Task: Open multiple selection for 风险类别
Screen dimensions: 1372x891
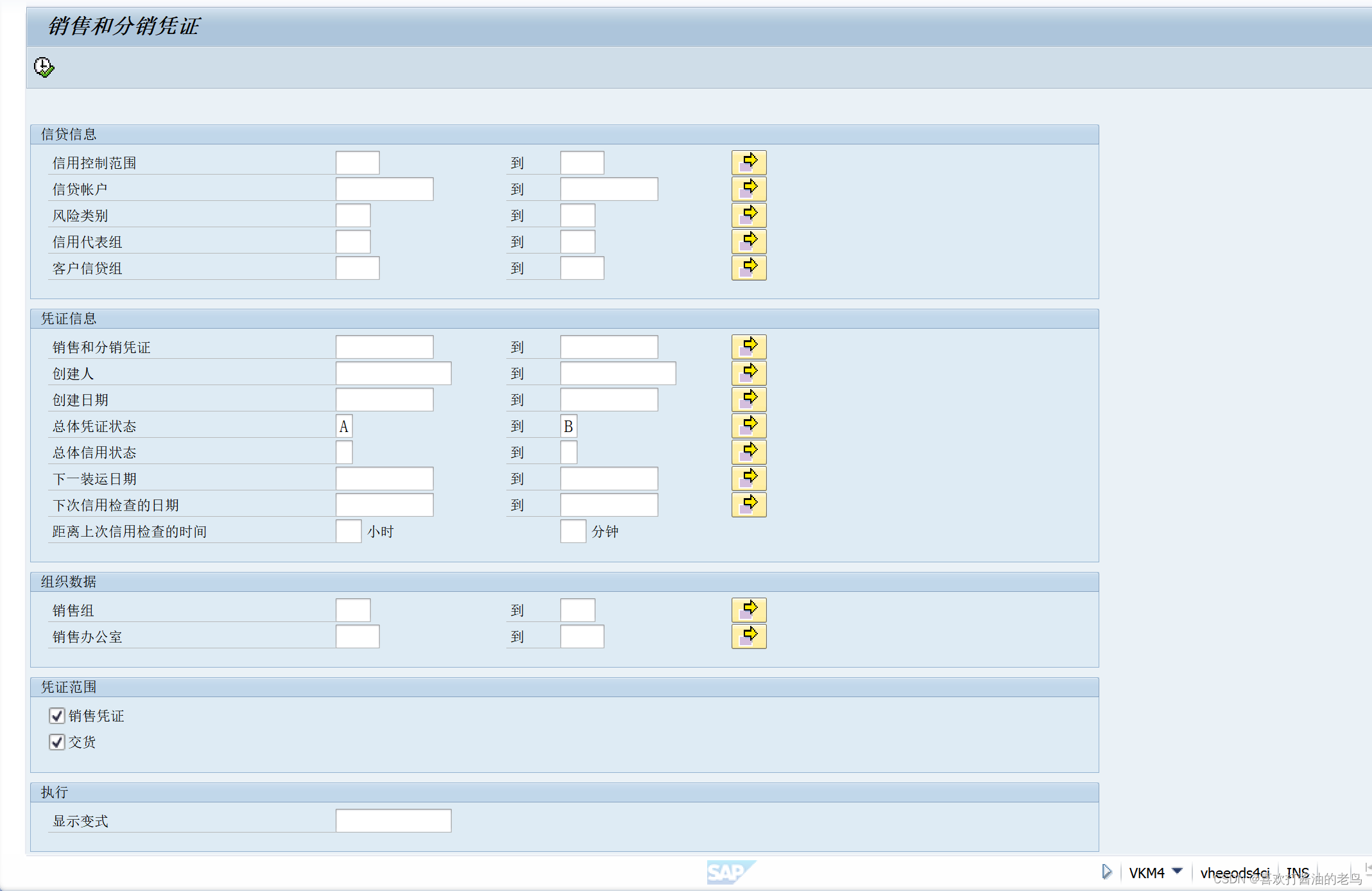Action: click(748, 215)
